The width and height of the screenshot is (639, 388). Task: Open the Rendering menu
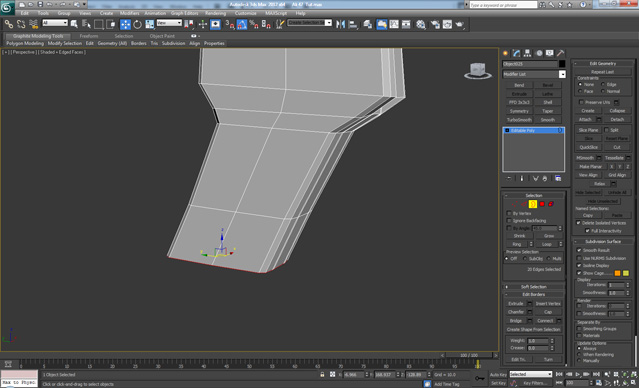click(216, 13)
